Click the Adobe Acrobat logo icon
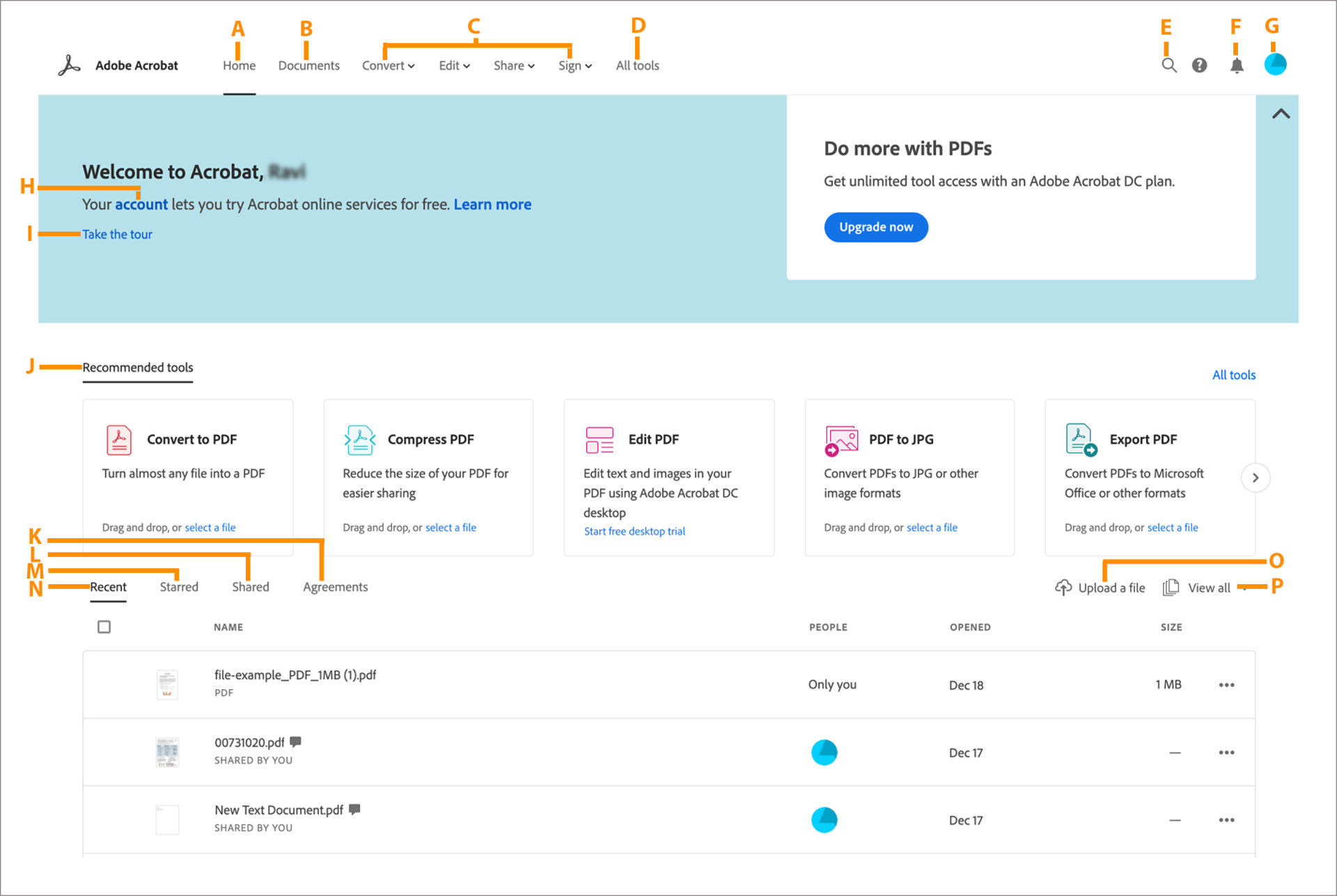 (69, 65)
